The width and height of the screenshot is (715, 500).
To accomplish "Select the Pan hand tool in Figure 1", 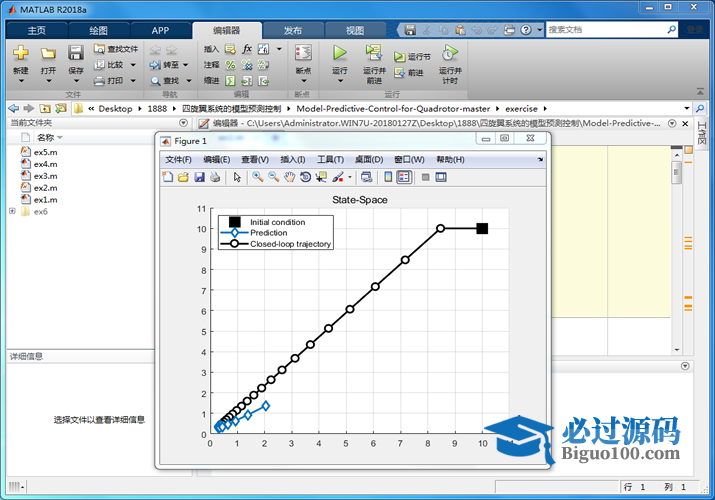I will pos(290,177).
